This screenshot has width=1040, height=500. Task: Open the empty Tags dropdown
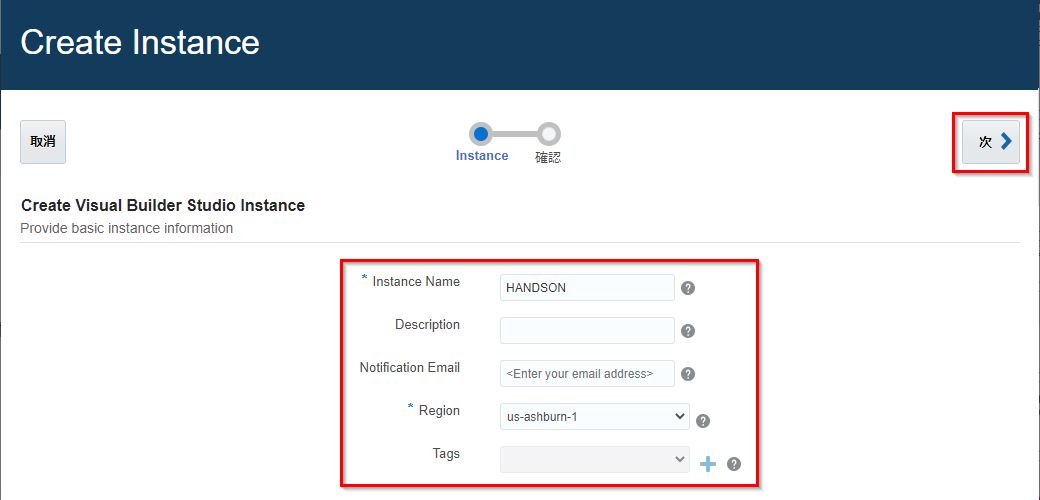[594, 459]
